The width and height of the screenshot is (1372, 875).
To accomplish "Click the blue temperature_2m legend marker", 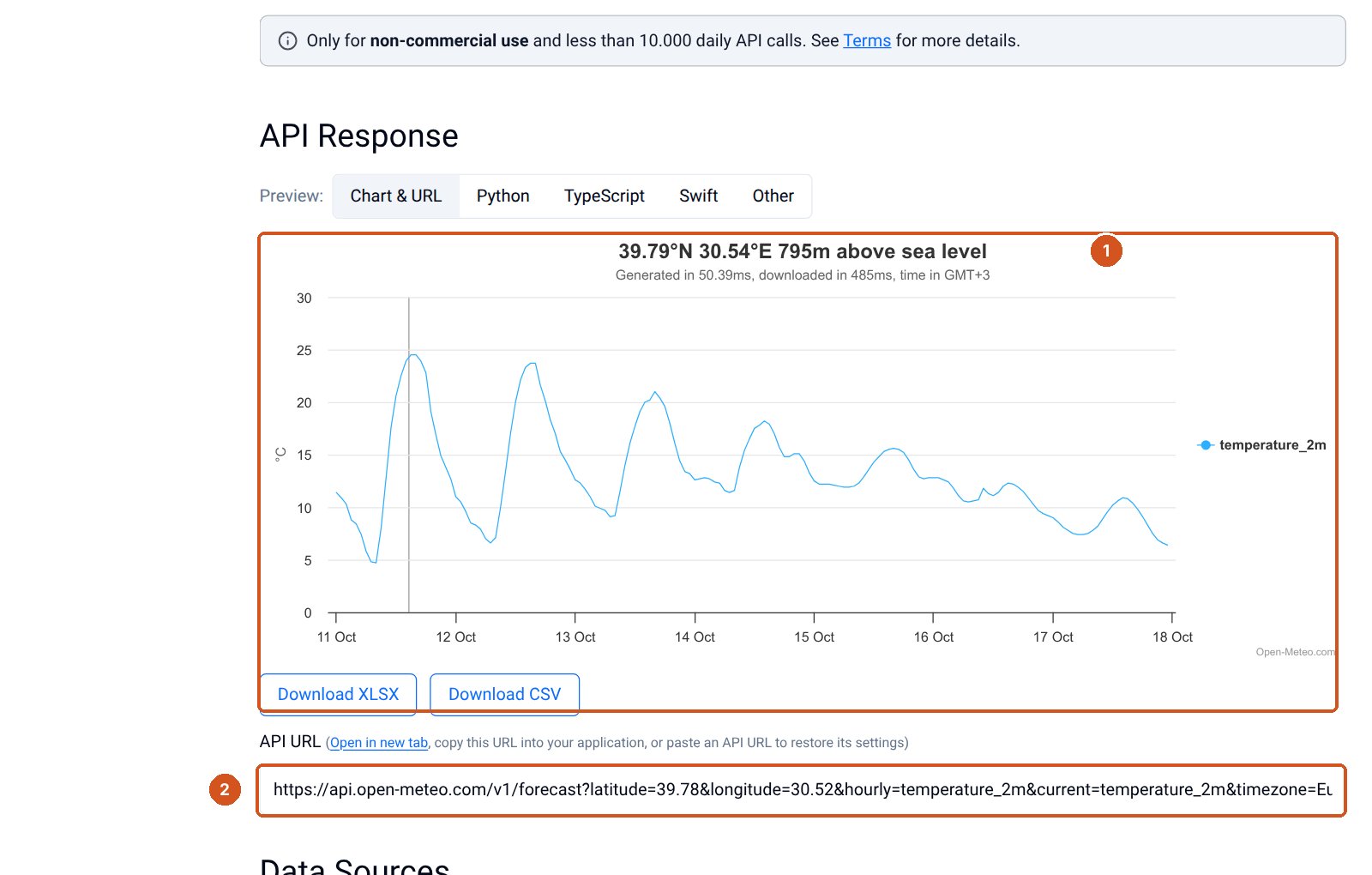I will pyautogui.click(x=1206, y=444).
